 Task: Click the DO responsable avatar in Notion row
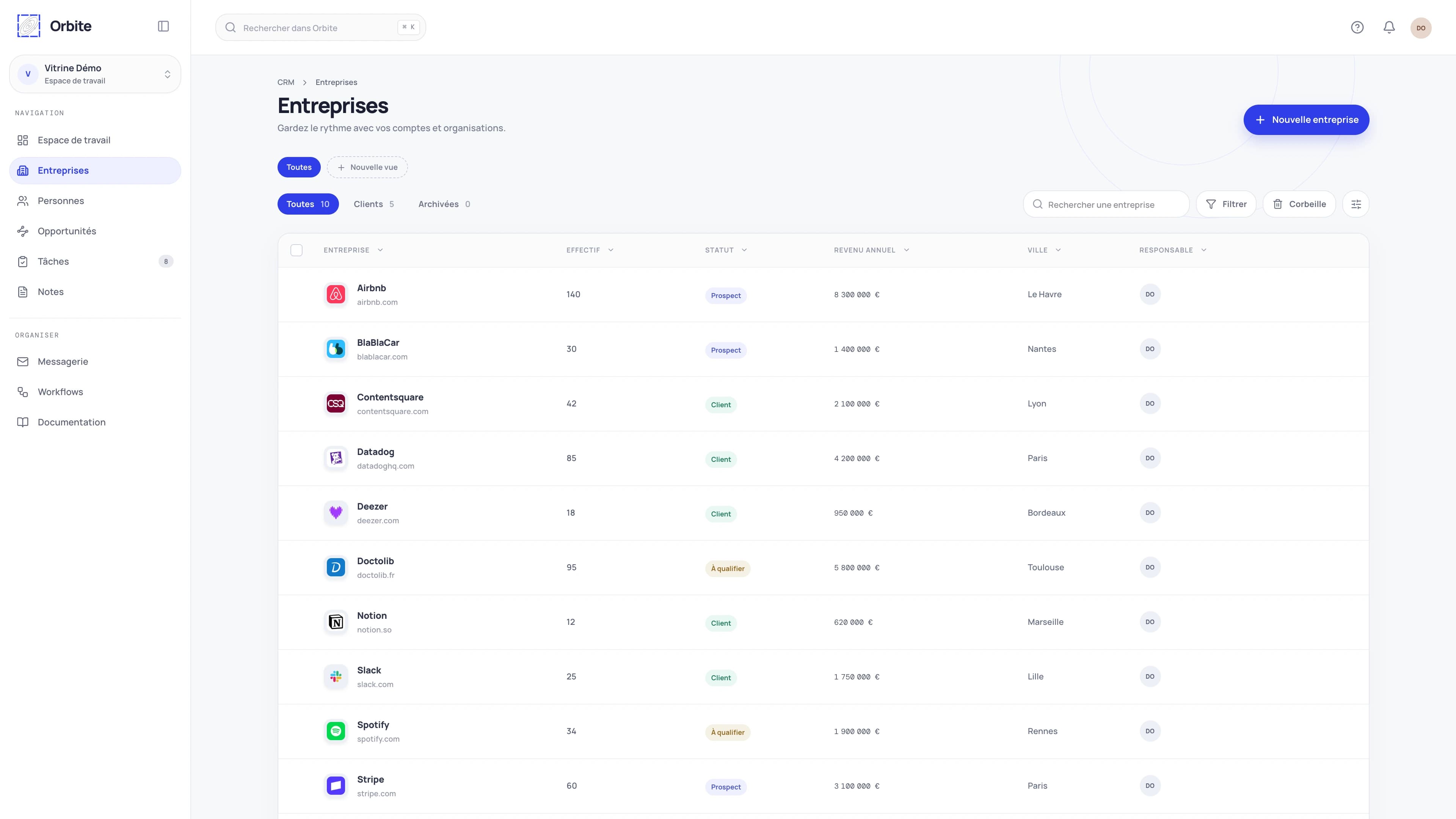point(1150,622)
